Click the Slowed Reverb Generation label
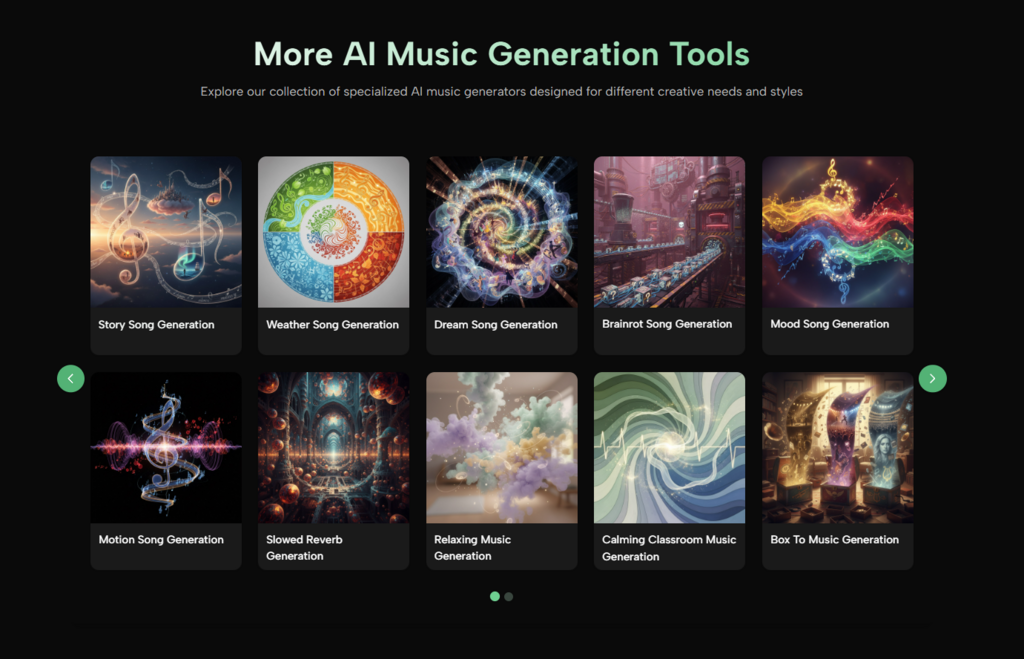 (x=304, y=547)
